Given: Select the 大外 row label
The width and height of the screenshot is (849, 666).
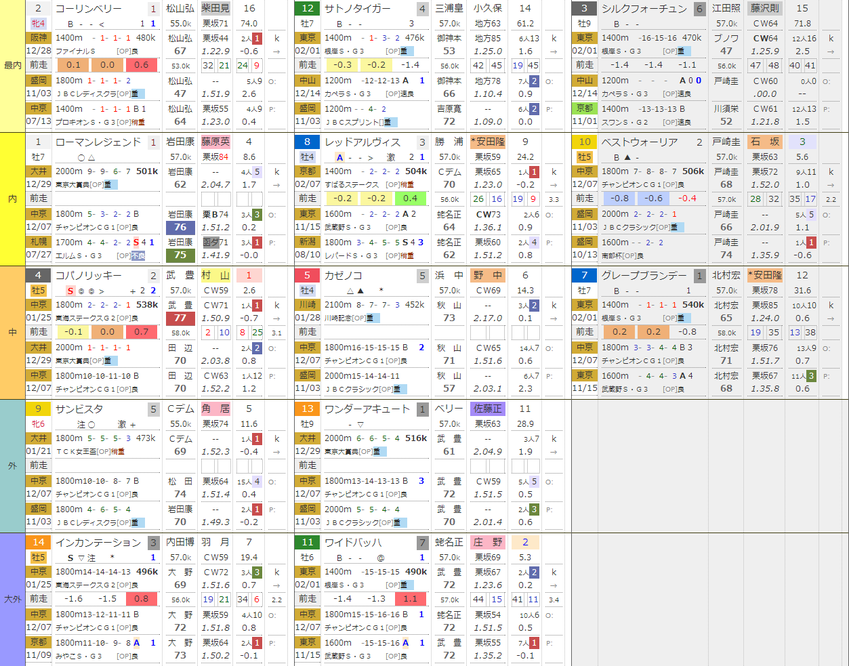Looking at the screenshot, I should click(x=12, y=599).
